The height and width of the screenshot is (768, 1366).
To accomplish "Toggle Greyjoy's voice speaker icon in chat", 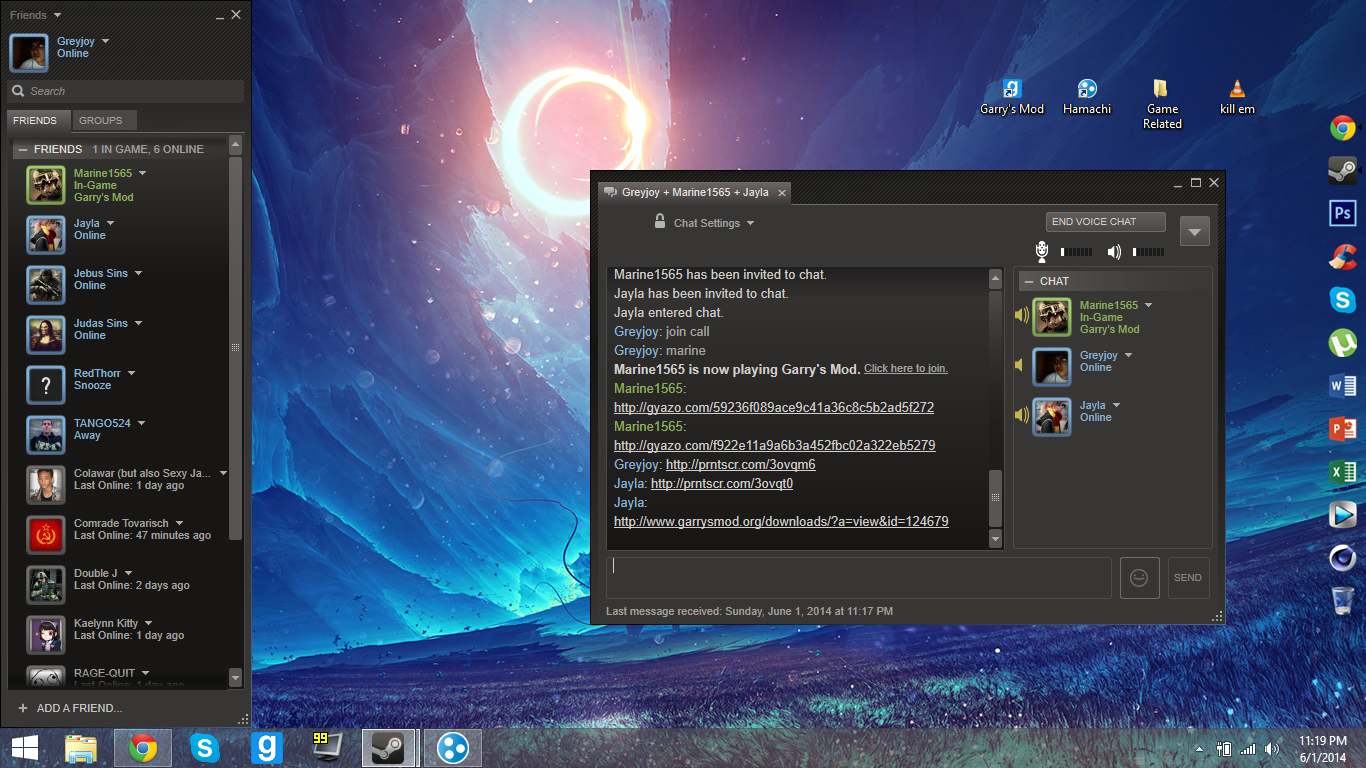I will coord(1021,365).
